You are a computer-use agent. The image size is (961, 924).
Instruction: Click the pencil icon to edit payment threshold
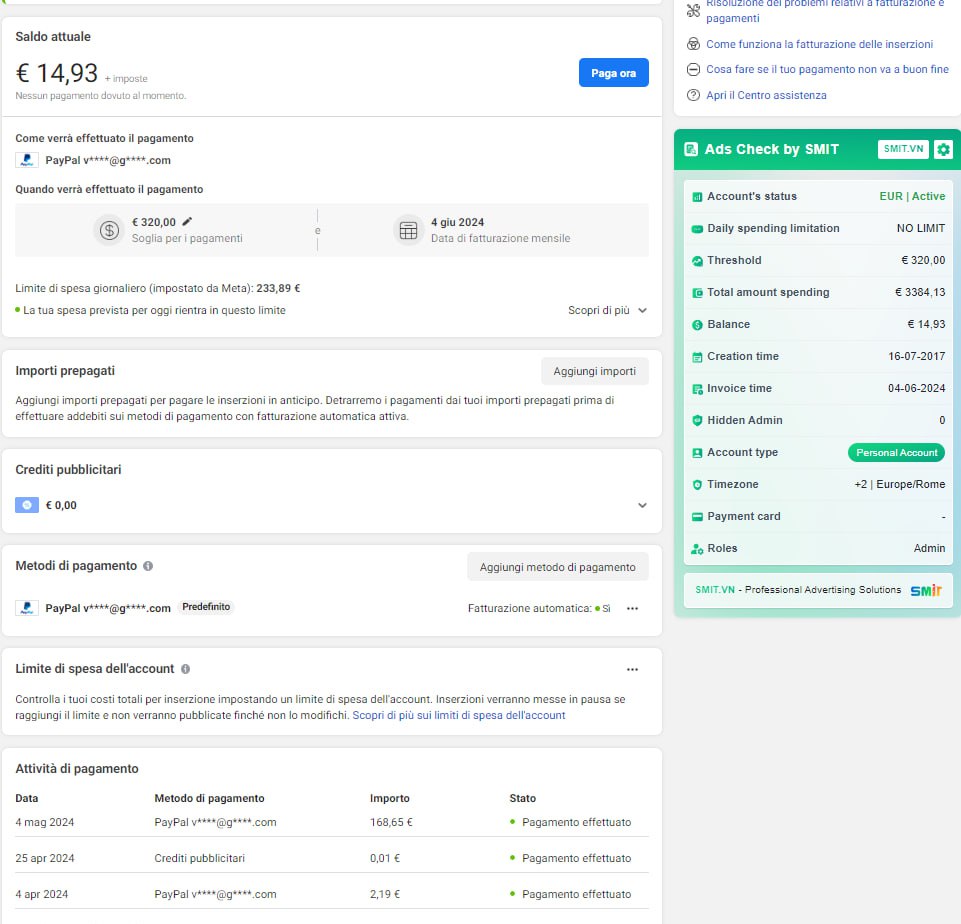pos(187,222)
